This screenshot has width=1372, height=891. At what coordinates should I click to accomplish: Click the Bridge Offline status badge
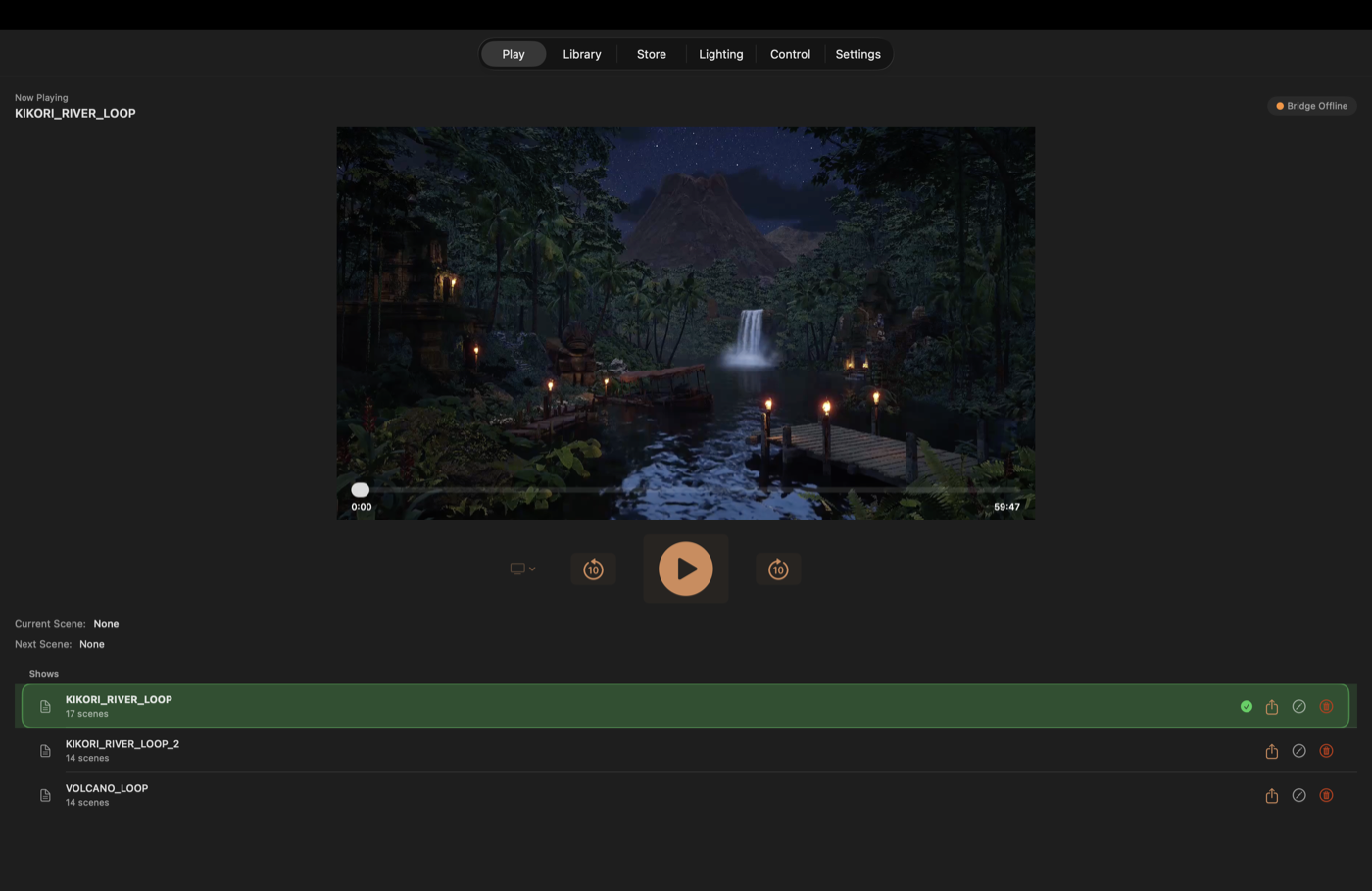tap(1311, 106)
